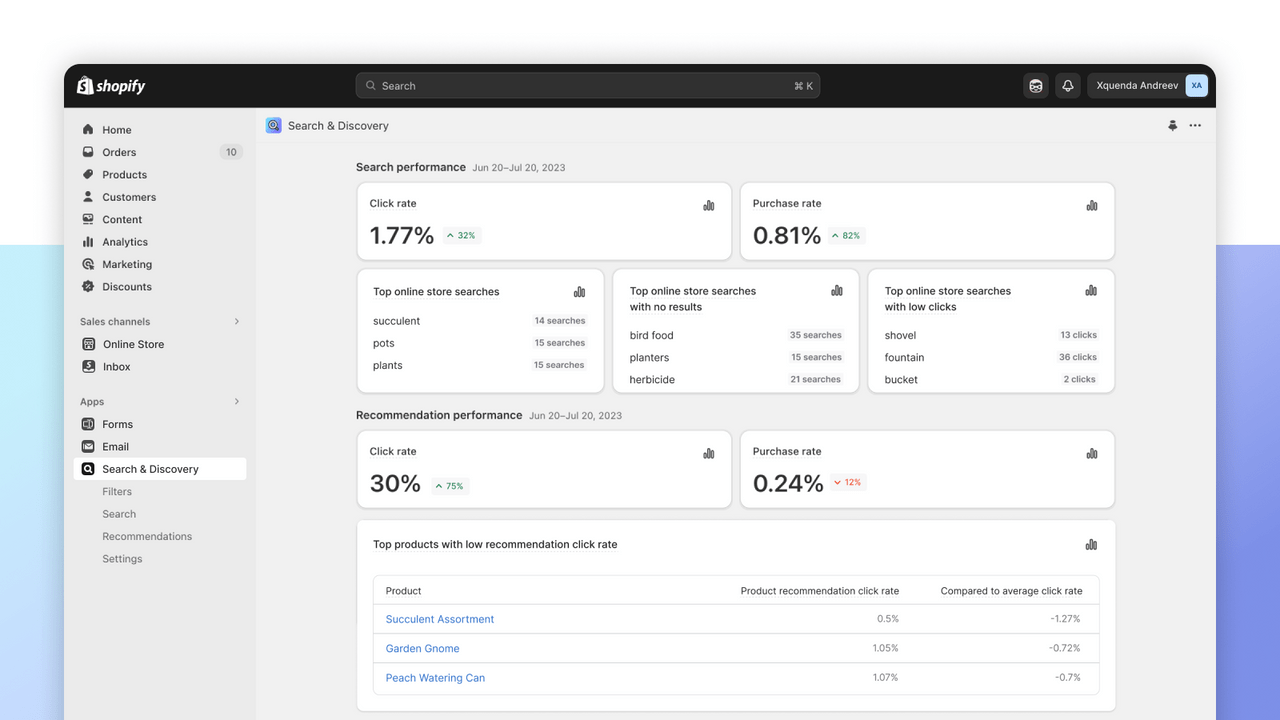Image resolution: width=1280 pixels, height=720 pixels.
Task: View report for Top online store searches
Action: click(579, 292)
